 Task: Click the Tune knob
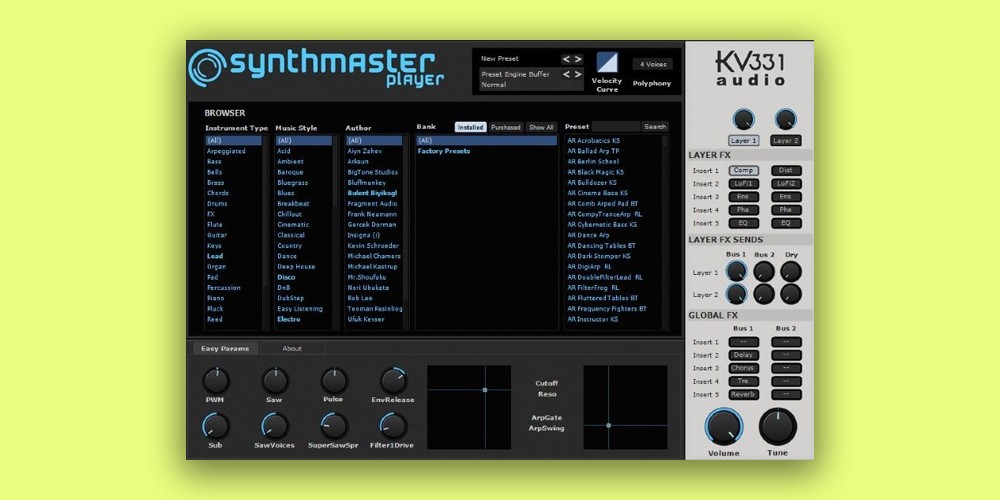(x=778, y=427)
